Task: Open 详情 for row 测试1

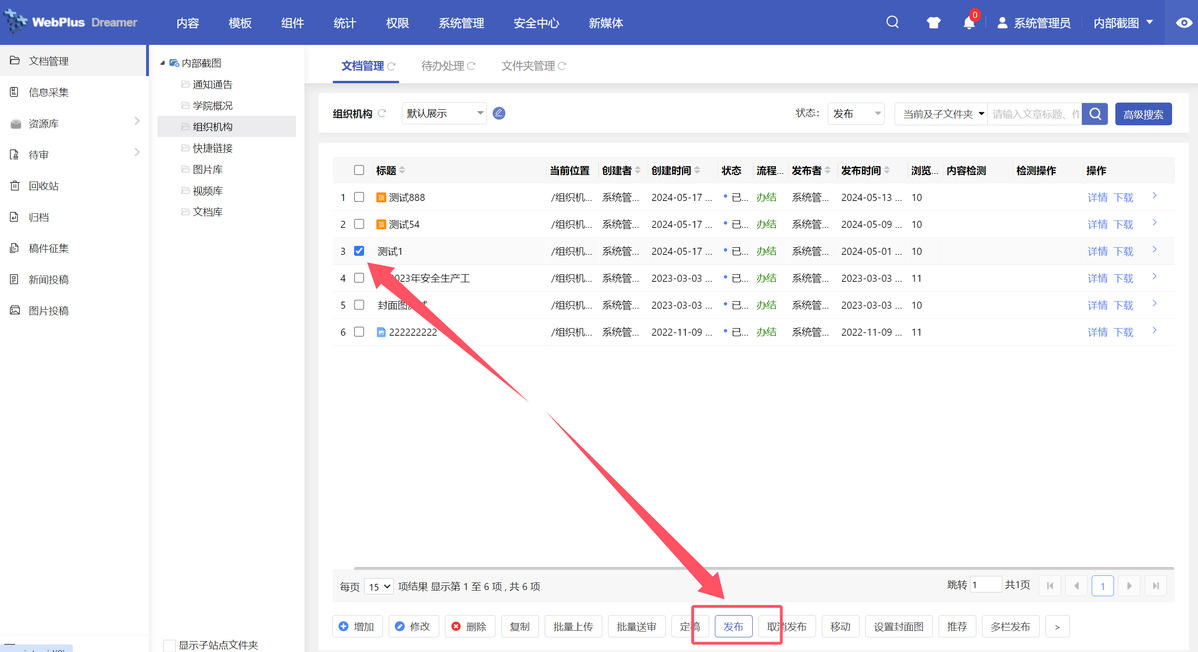Action: tap(1097, 251)
